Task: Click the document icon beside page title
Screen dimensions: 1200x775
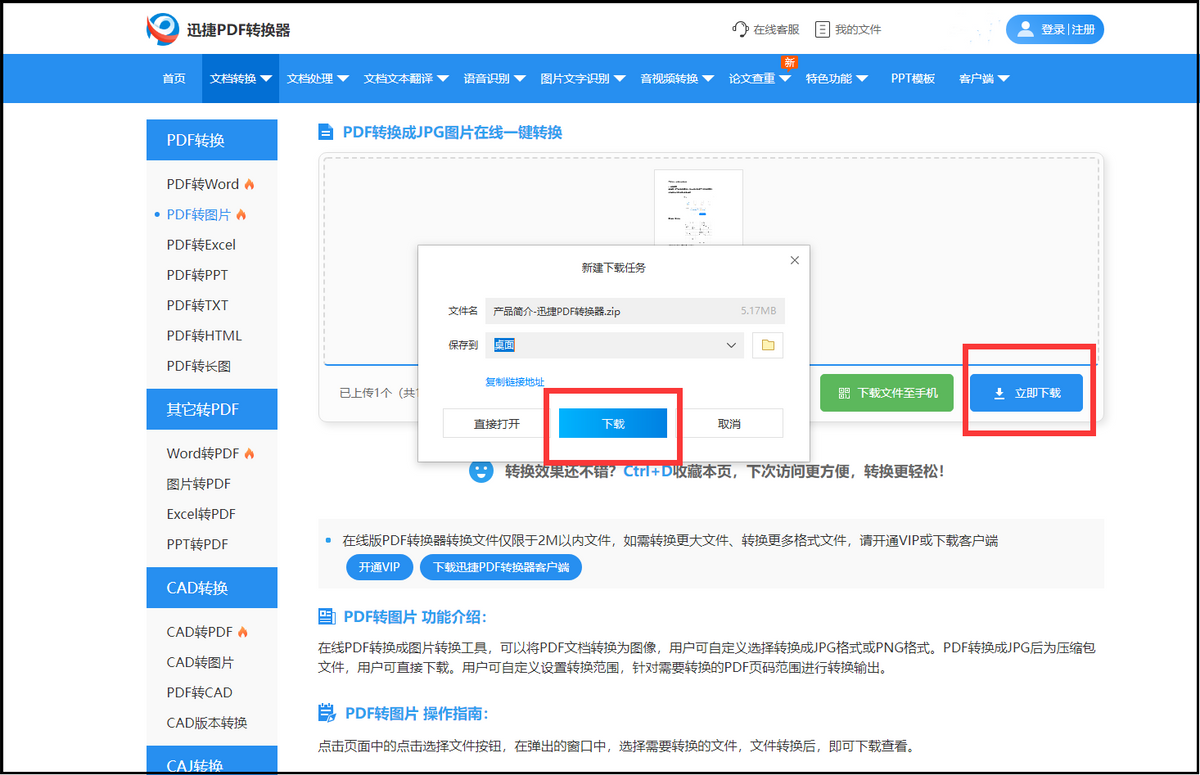Action: tap(326, 132)
